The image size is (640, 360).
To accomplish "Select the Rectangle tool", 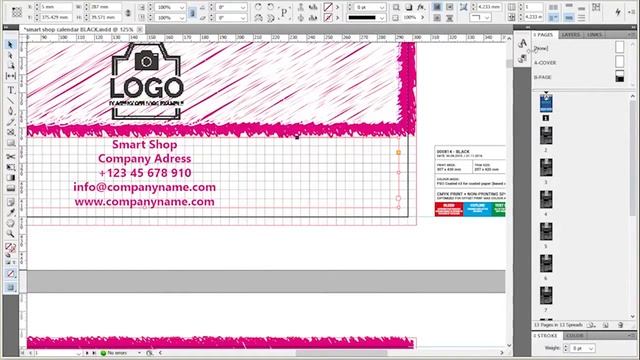I will (x=11, y=143).
